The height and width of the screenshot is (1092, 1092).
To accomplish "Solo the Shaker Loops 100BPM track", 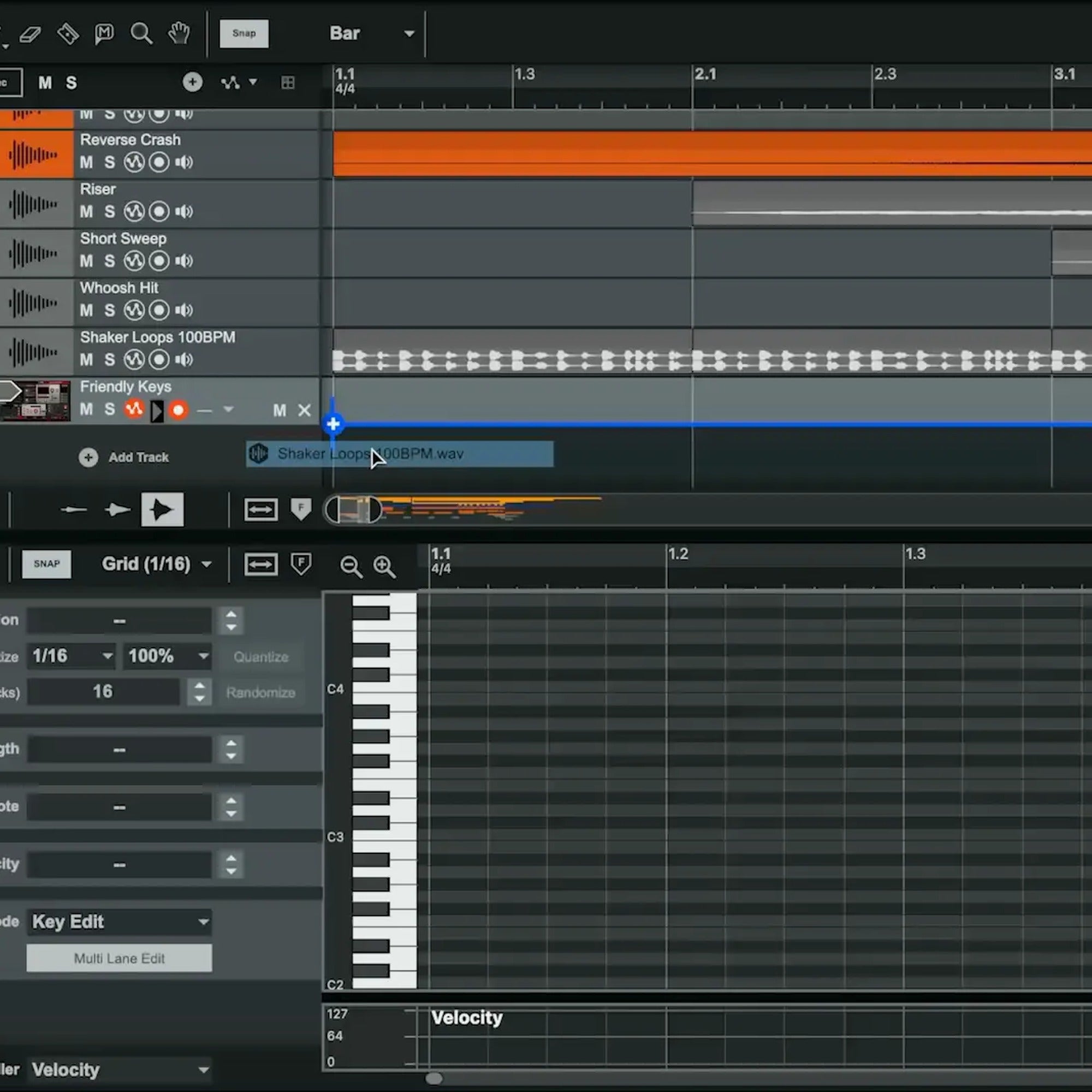I will [x=110, y=359].
